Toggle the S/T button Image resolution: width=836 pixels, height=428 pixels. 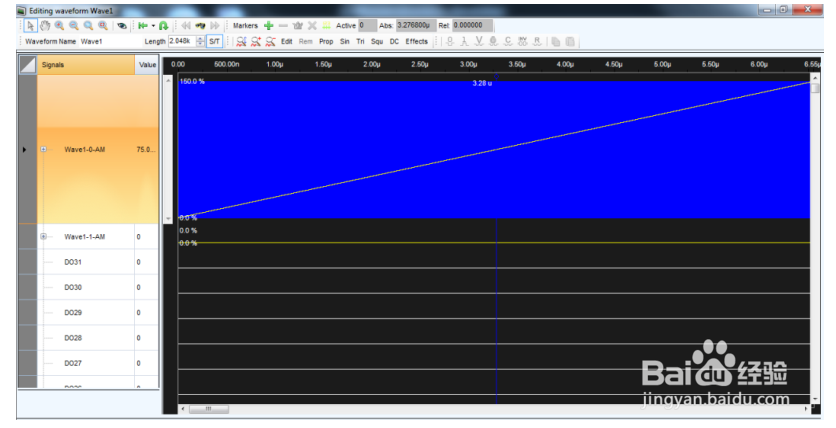[x=214, y=41]
